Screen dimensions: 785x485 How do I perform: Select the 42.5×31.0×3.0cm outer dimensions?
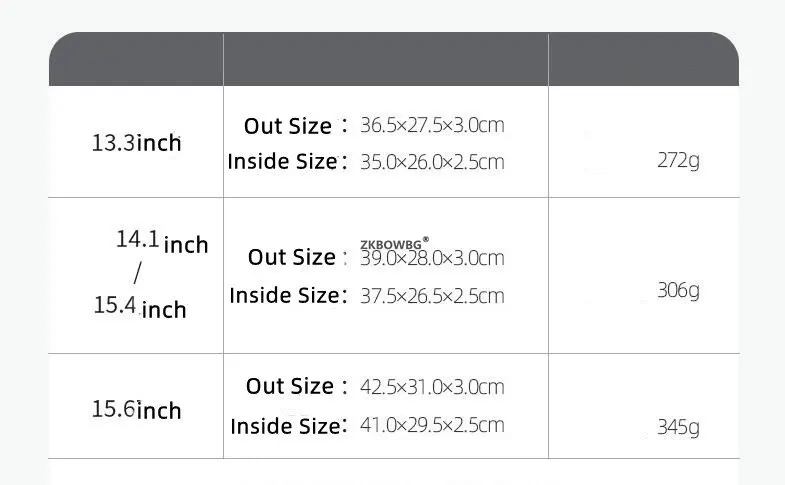point(432,387)
